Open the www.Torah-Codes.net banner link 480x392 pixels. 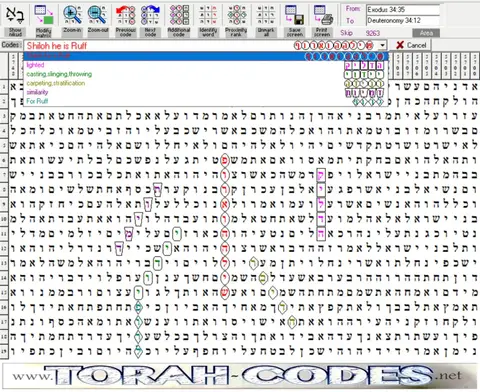[x=239, y=376]
